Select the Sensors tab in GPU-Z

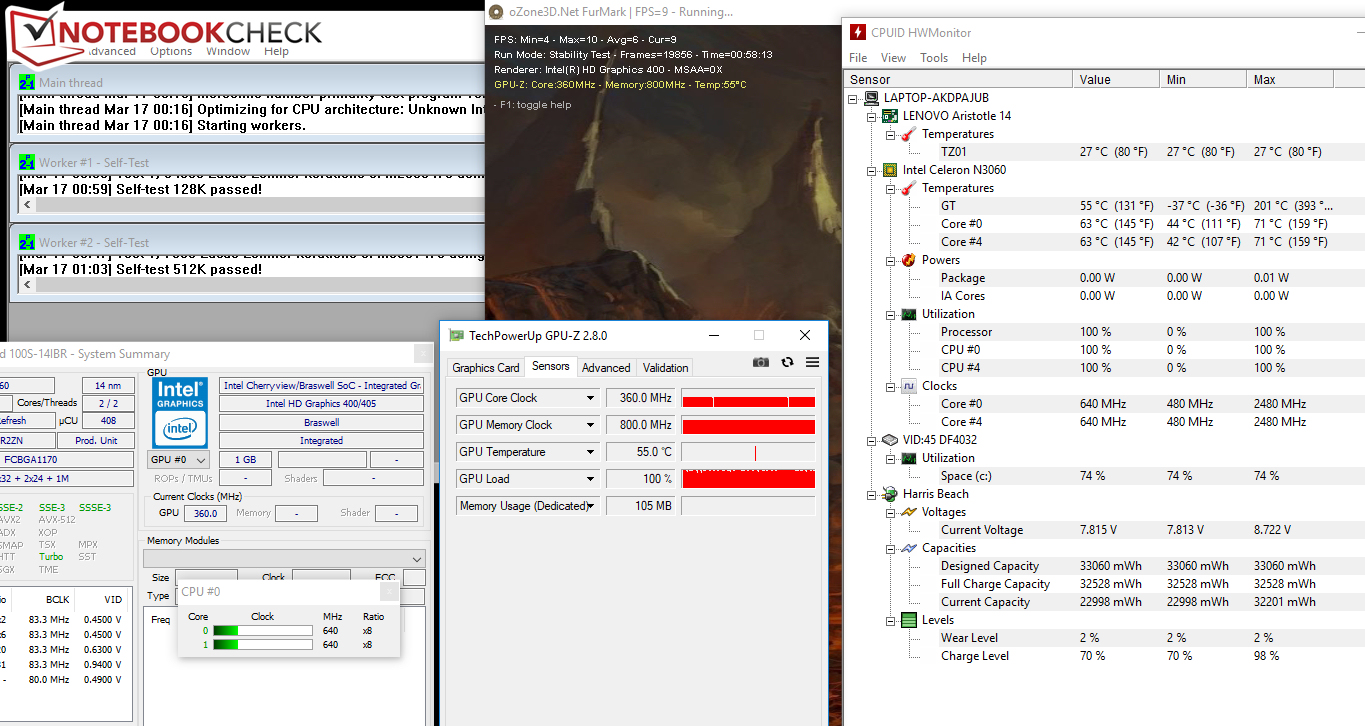click(550, 367)
